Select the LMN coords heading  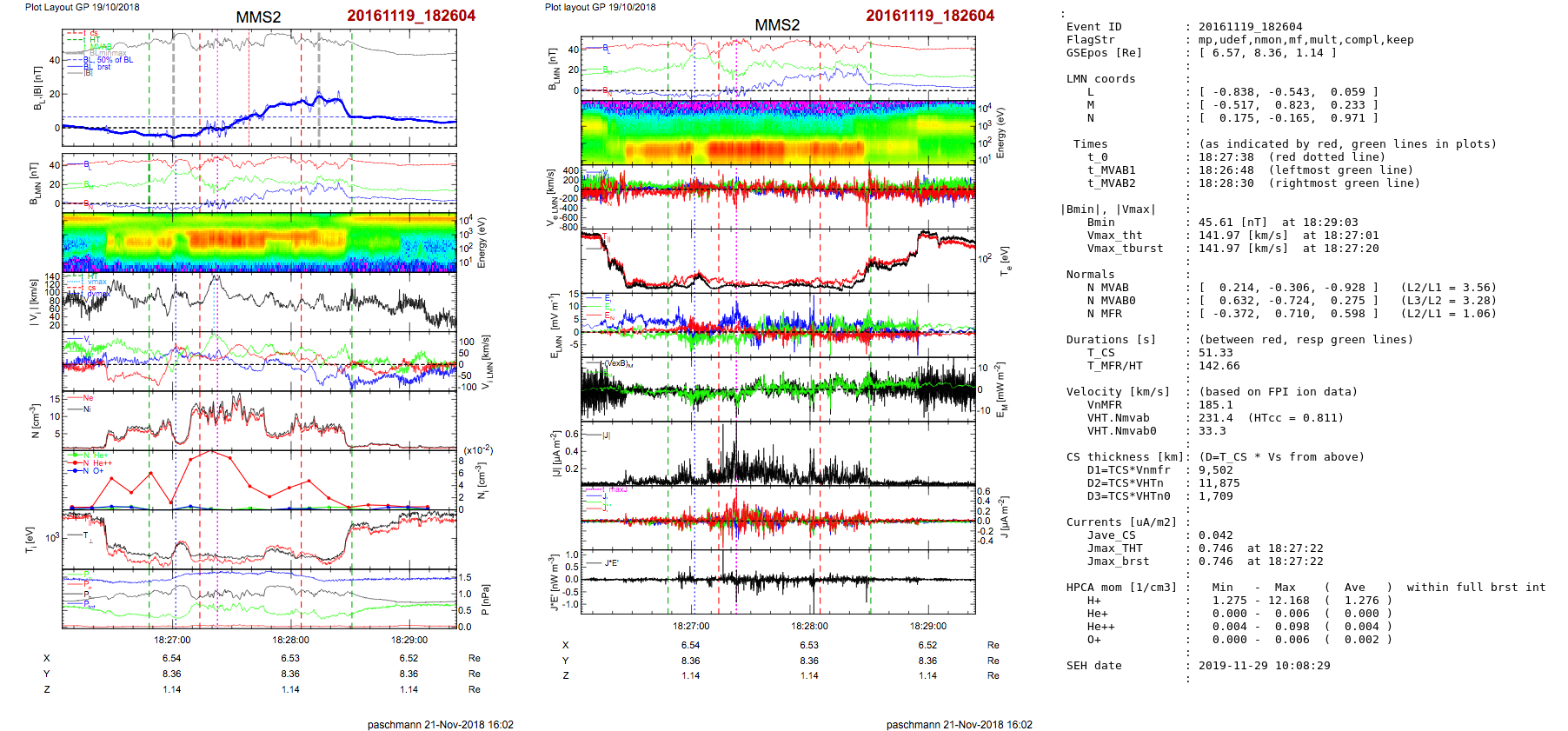tap(1100, 79)
